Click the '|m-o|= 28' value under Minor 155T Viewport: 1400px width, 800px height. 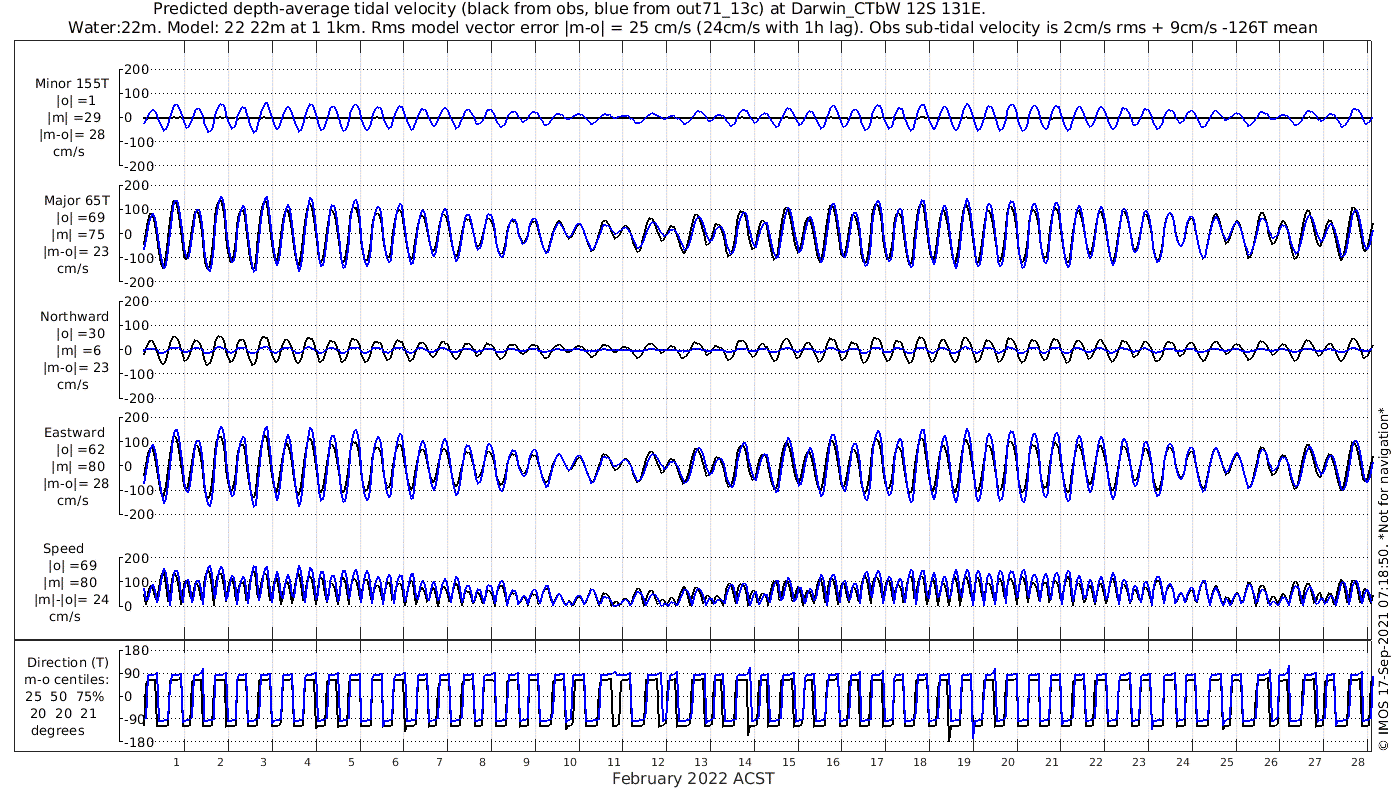72,135
